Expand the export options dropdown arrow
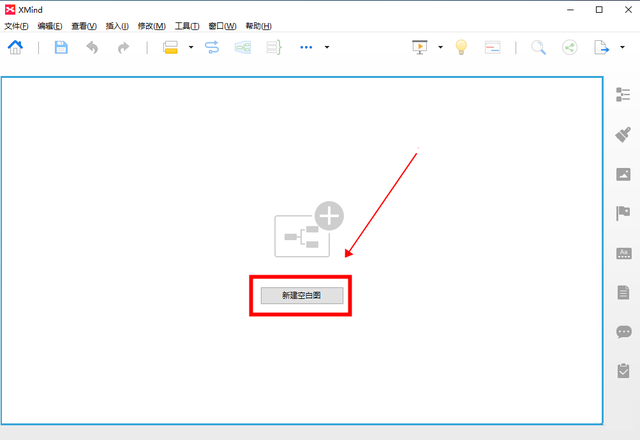This screenshot has width=640, height=440. pos(622,47)
